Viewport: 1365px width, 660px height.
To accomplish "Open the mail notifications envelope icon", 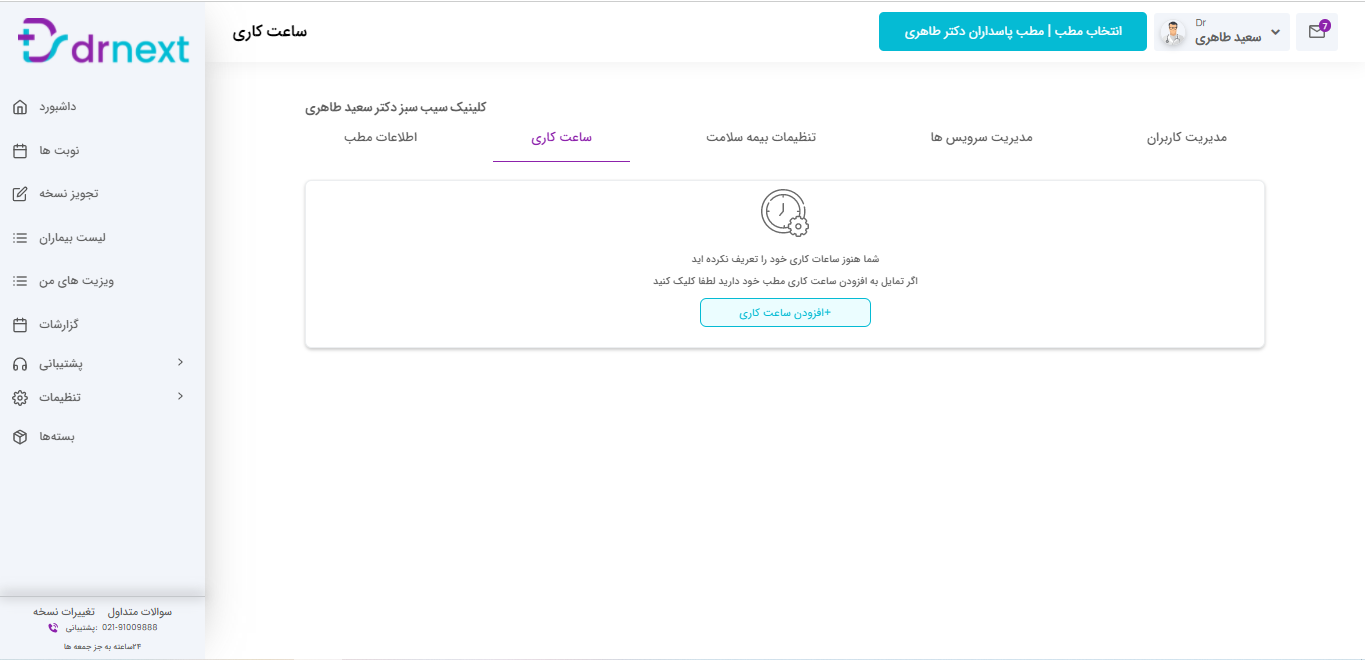I will (1316, 32).
